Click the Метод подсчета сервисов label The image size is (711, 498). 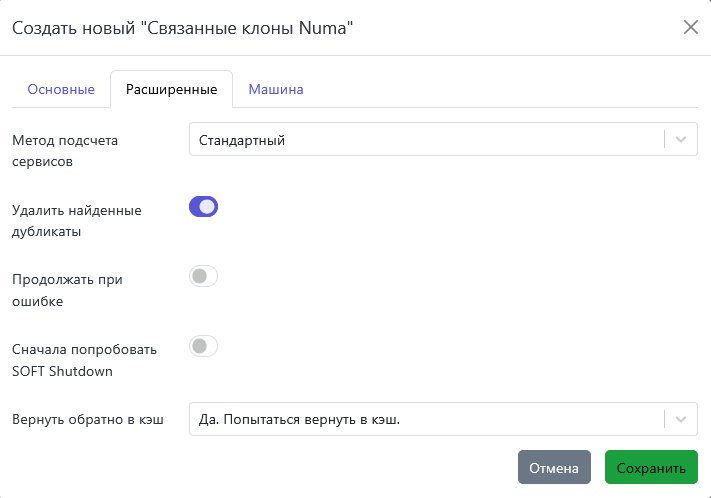point(65,151)
